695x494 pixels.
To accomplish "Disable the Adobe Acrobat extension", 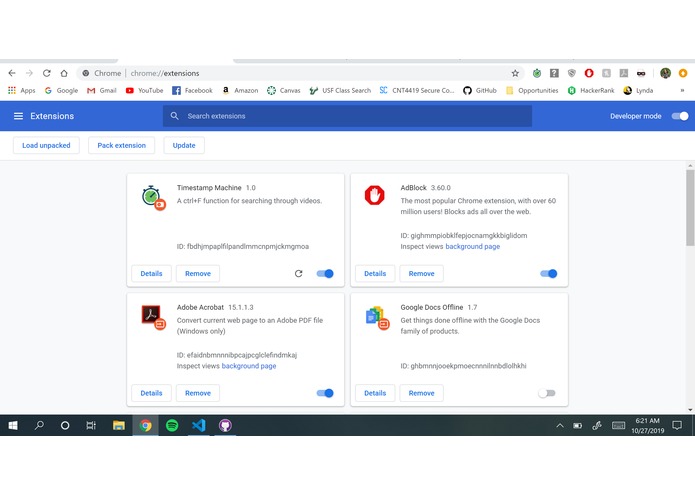I will click(x=325, y=393).
